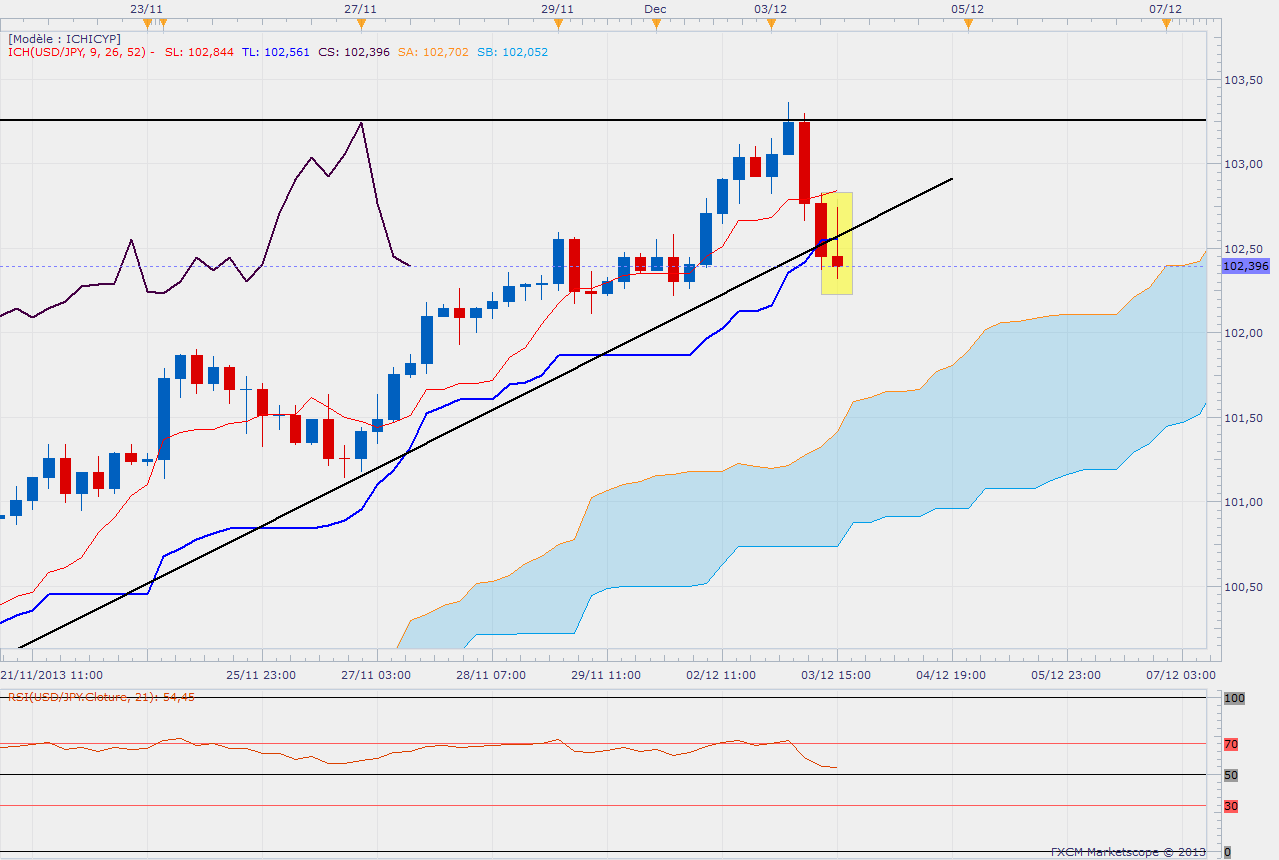Screen dimensions: 1279x860
Task: Click the orange day marker under 07/12
Action: pos(1166,23)
